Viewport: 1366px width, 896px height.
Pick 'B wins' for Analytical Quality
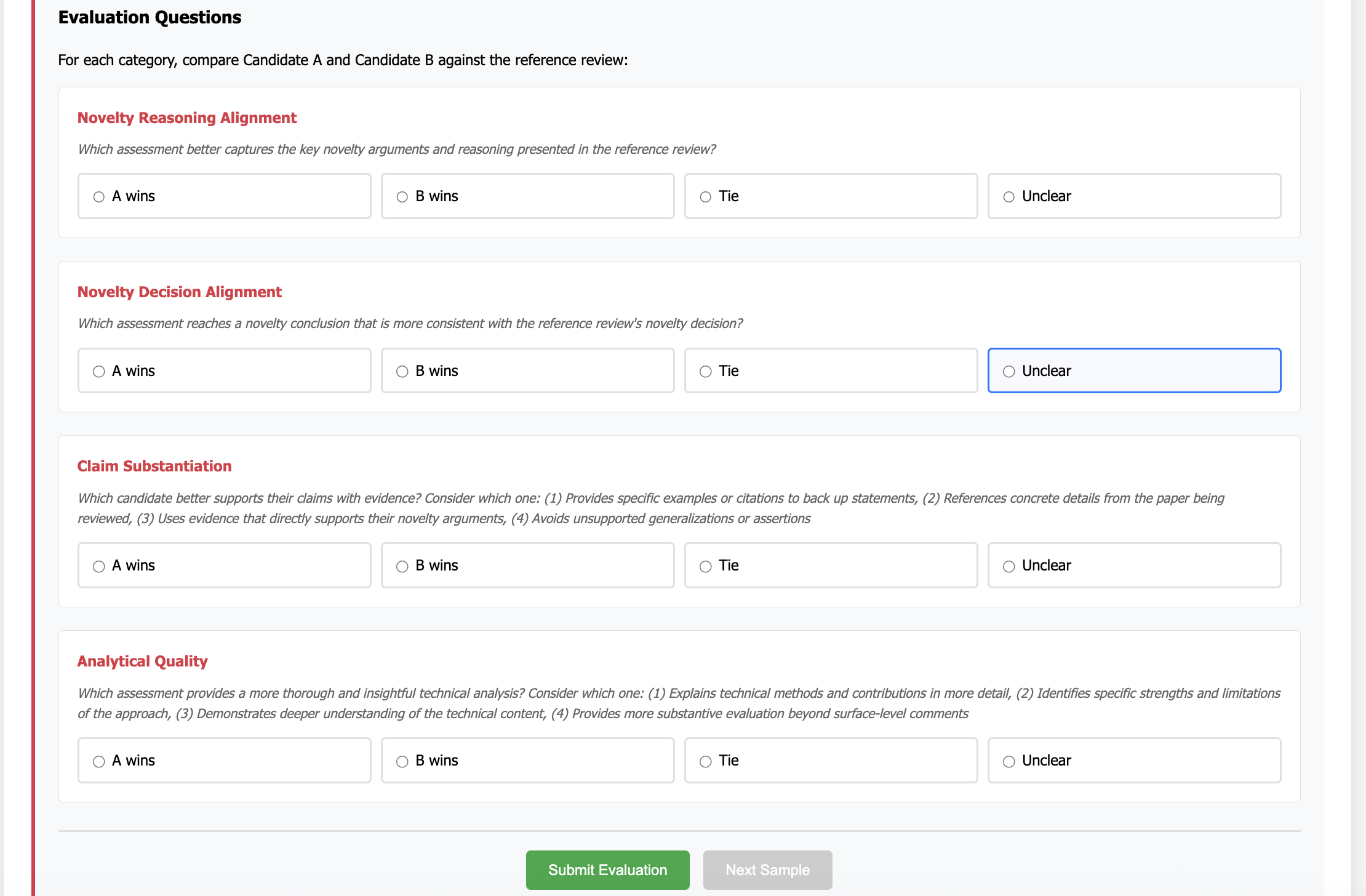[x=402, y=761]
